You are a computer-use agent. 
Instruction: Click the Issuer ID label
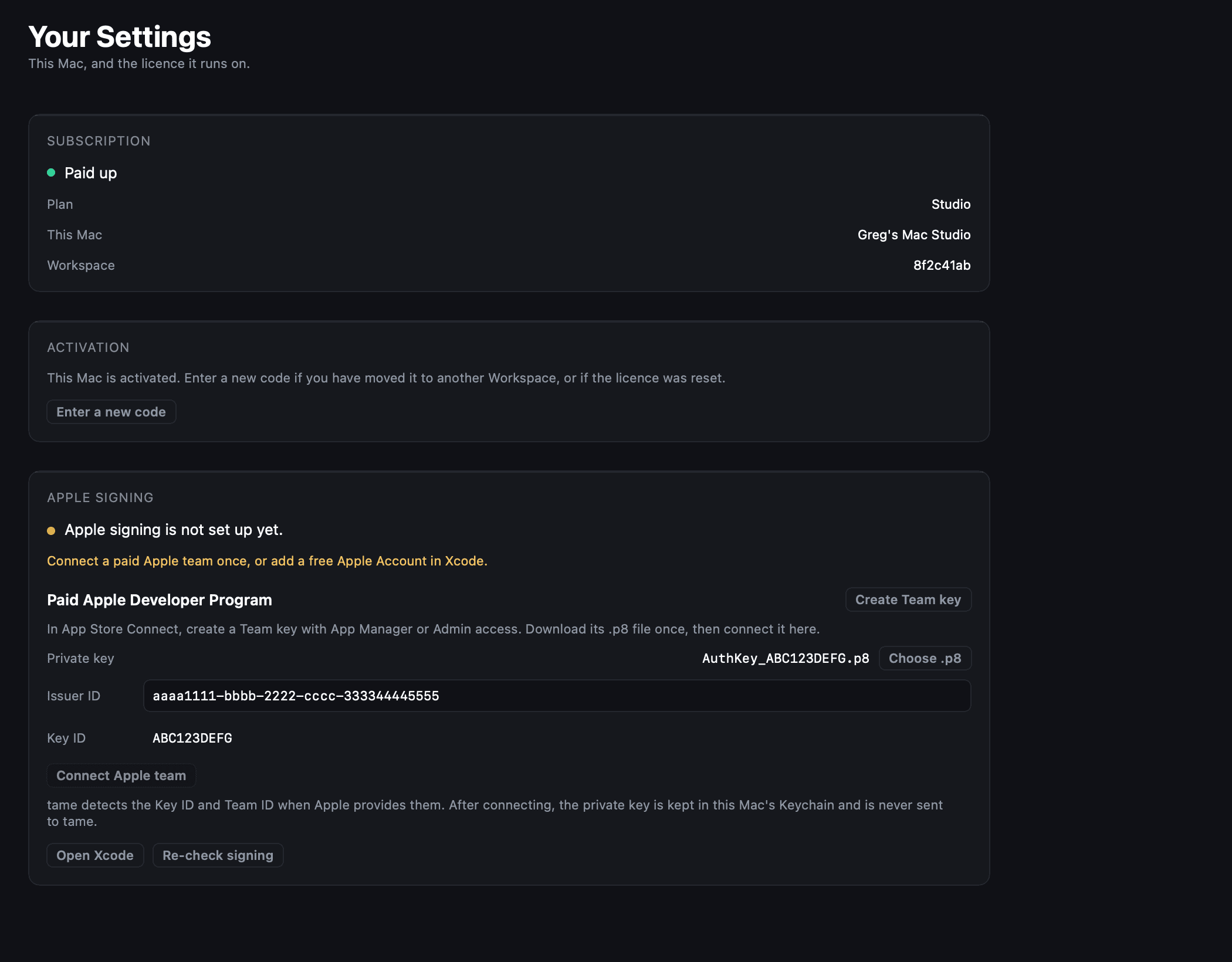tap(73, 696)
